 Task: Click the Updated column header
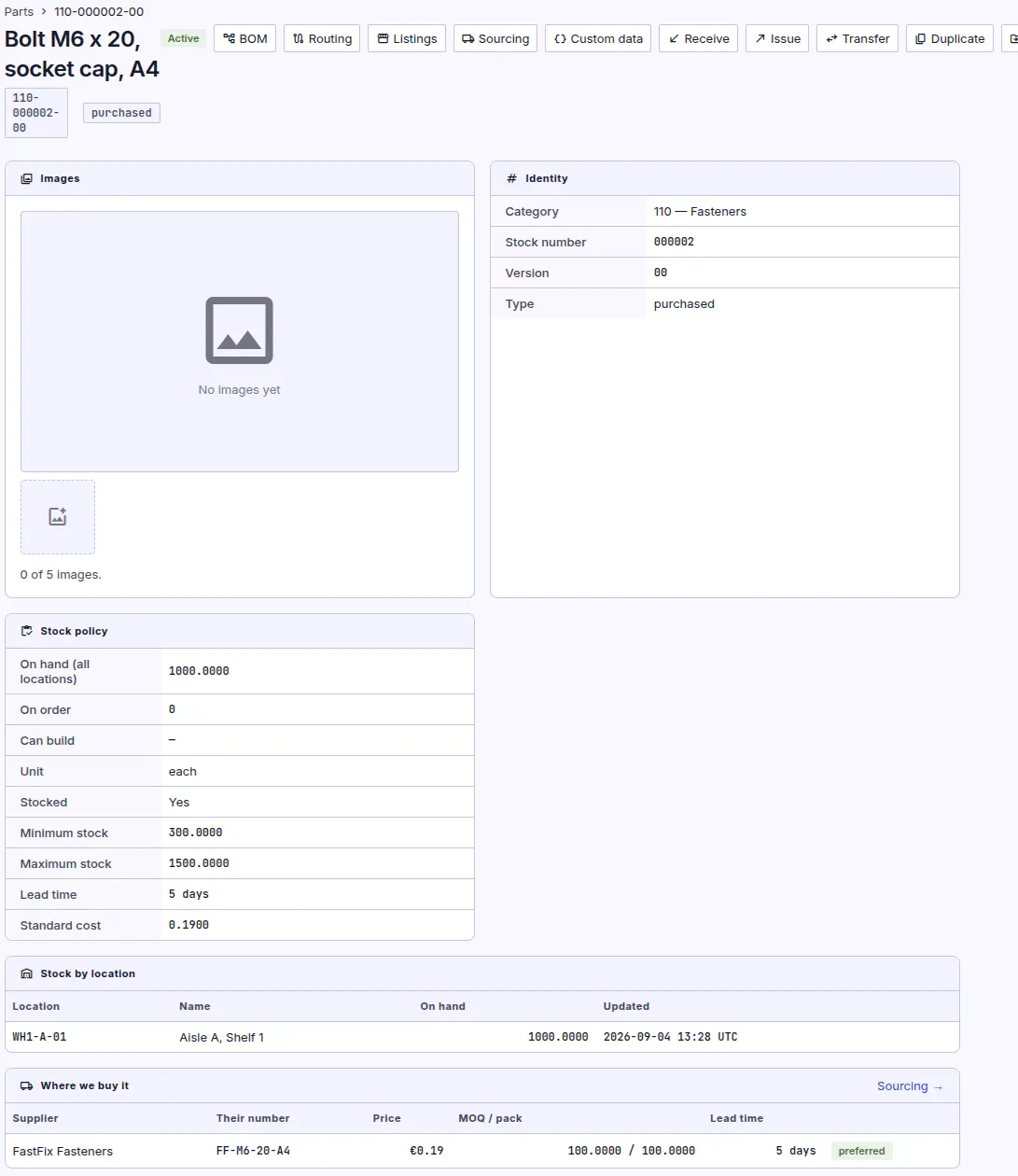point(626,1006)
